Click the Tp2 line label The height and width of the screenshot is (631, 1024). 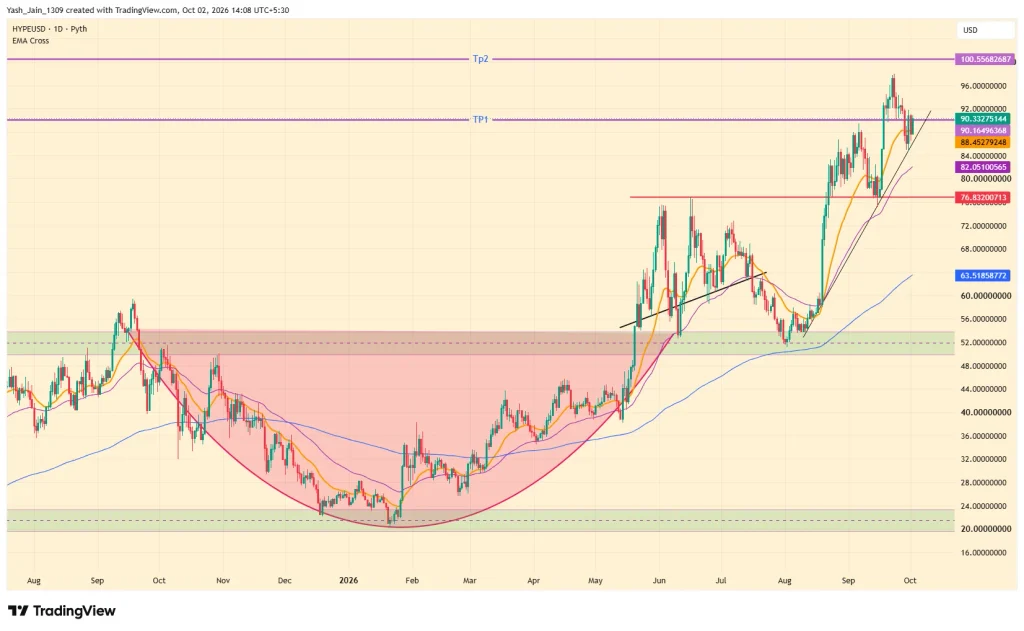(x=480, y=59)
